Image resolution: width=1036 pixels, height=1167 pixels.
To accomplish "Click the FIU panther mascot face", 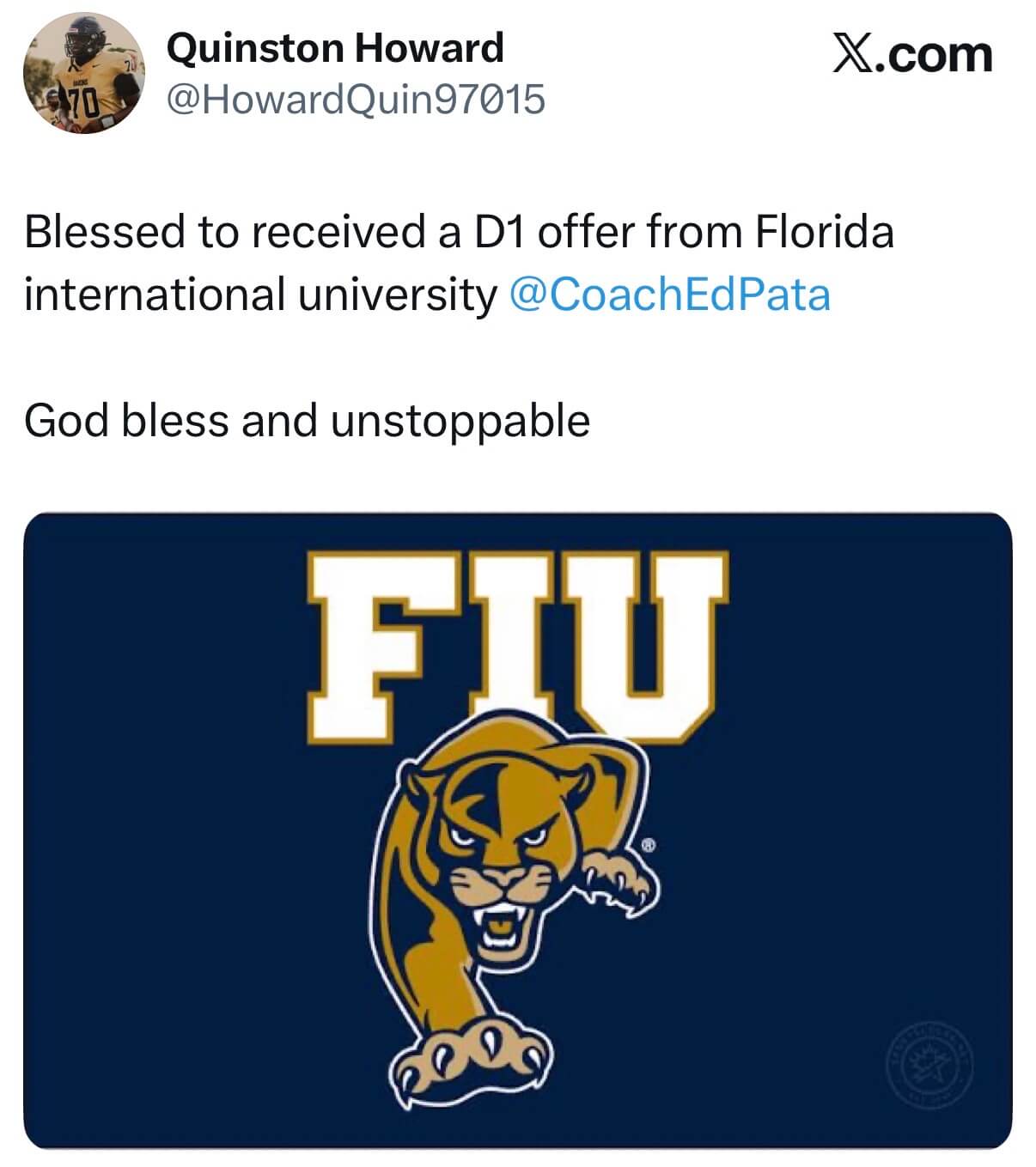I will tap(498, 859).
